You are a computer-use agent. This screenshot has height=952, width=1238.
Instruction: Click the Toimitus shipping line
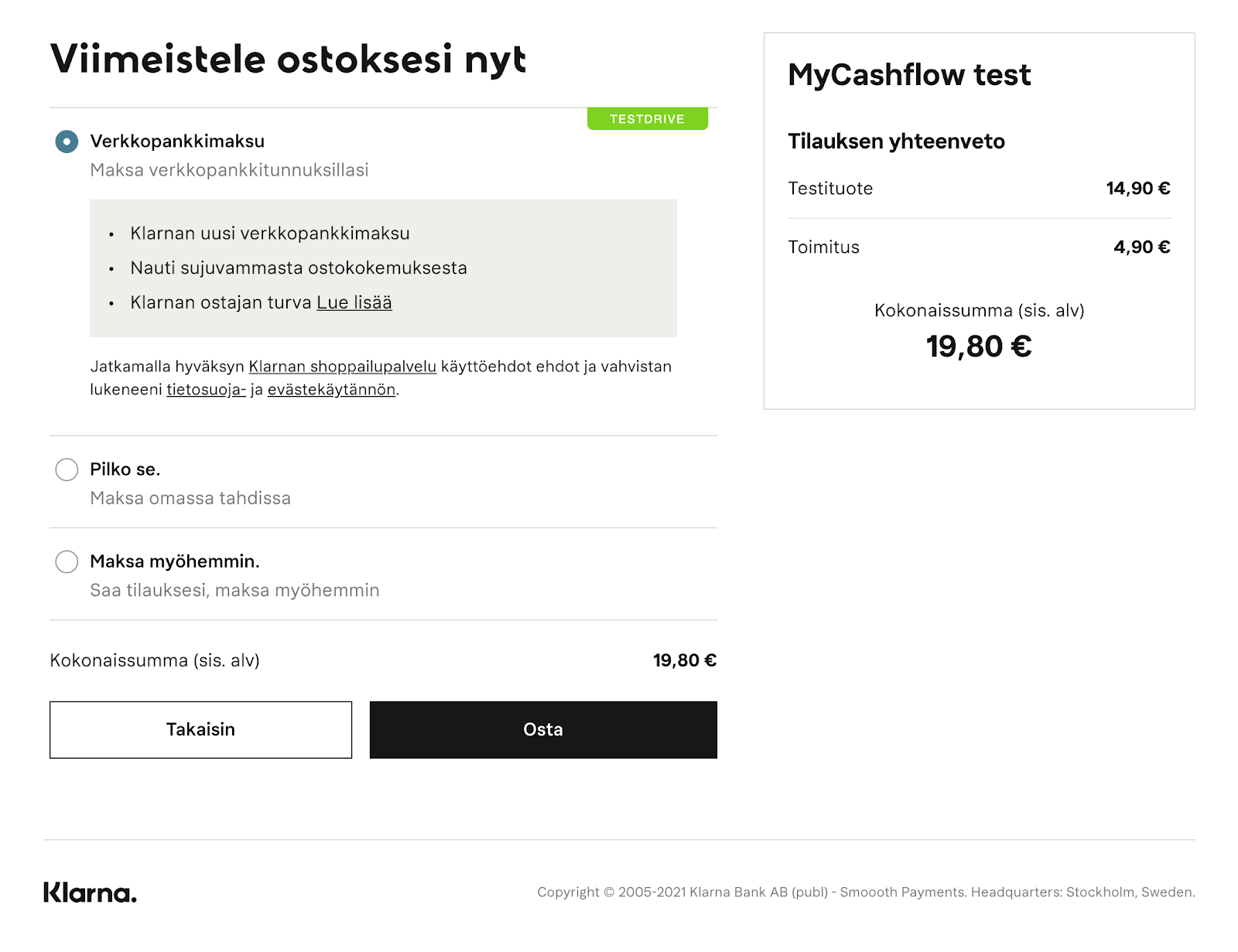pyautogui.click(x=979, y=247)
